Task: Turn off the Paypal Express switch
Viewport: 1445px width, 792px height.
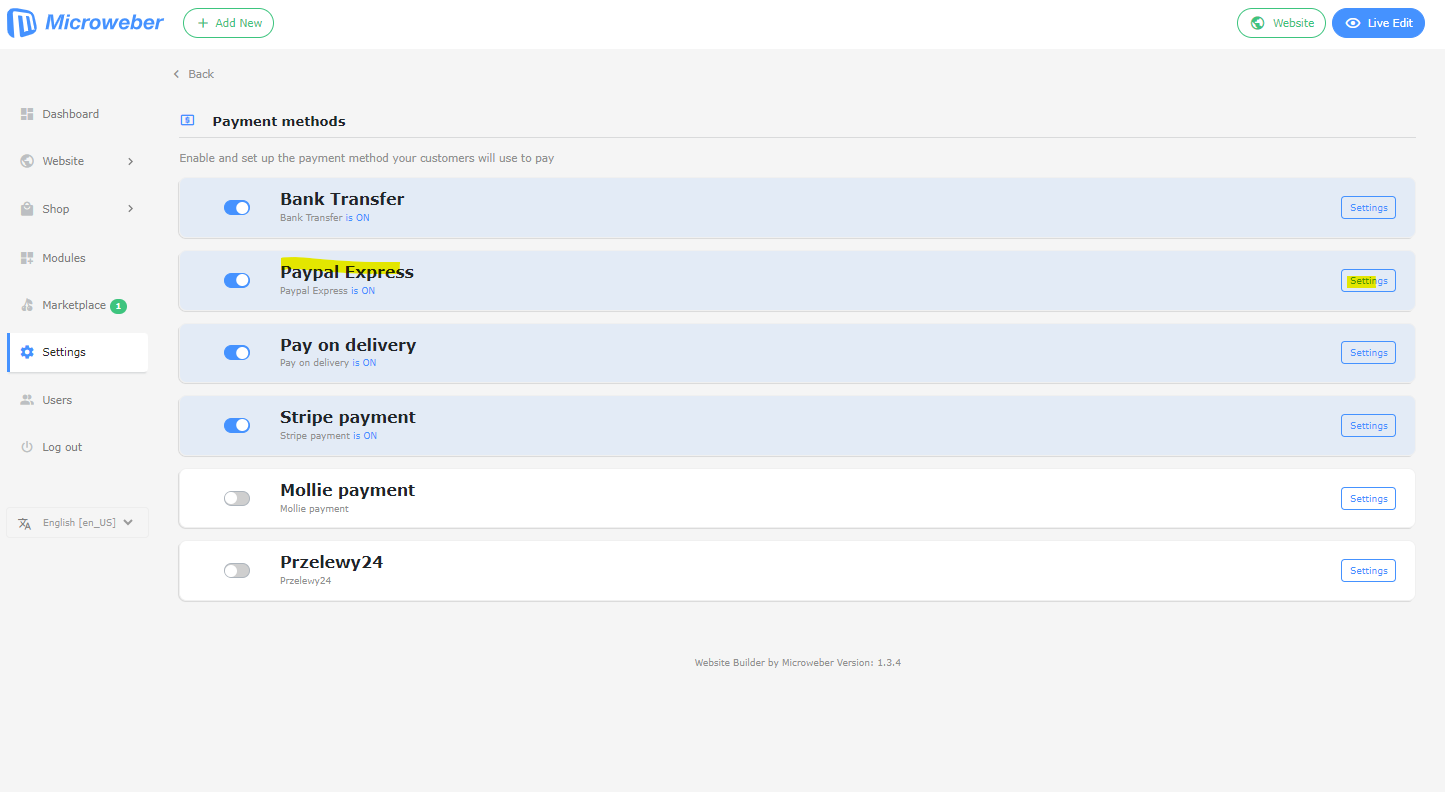Action: click(237, 280)
